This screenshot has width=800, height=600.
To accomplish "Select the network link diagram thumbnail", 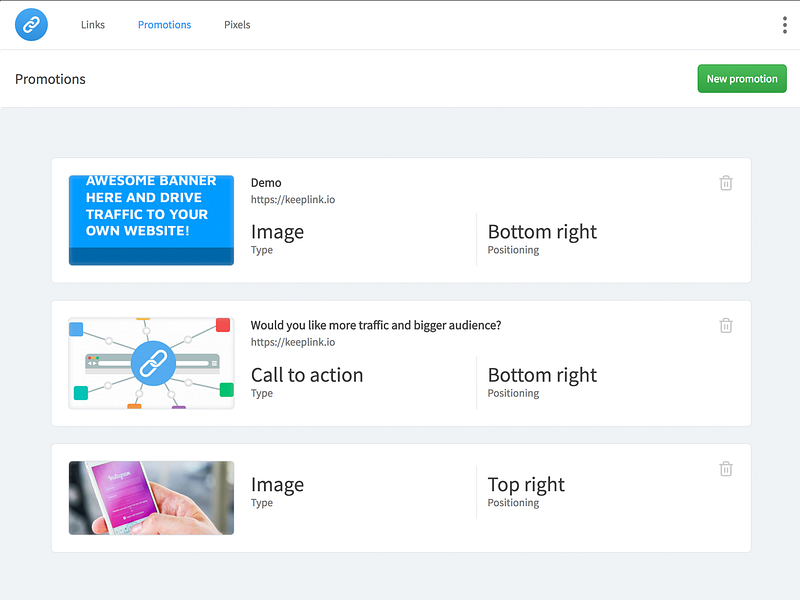I will click(151, 363).
